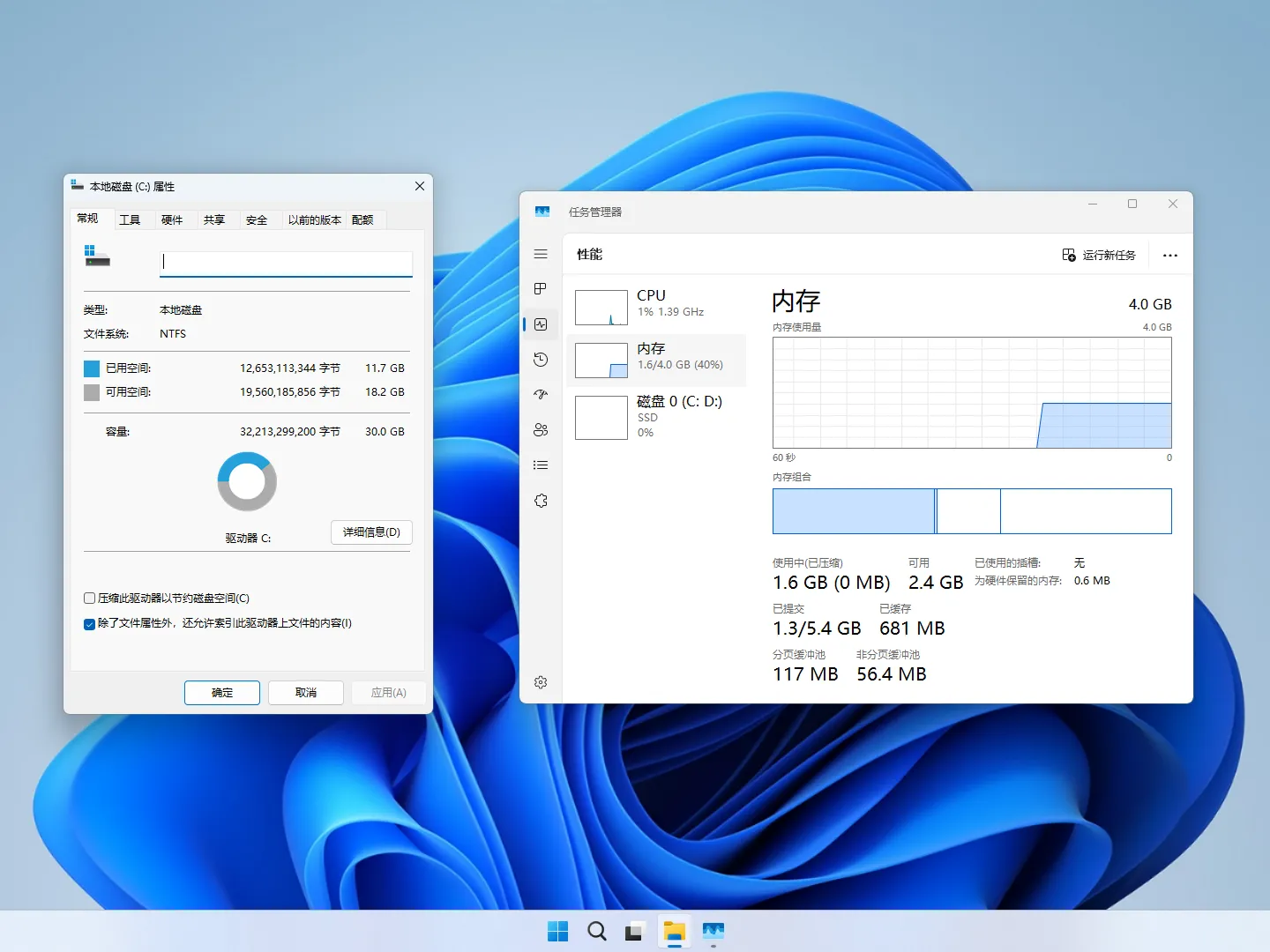Expand the Task Manager navigation sidebar
This screenshot has width=1270, height=952.
[x=541, y=254]
